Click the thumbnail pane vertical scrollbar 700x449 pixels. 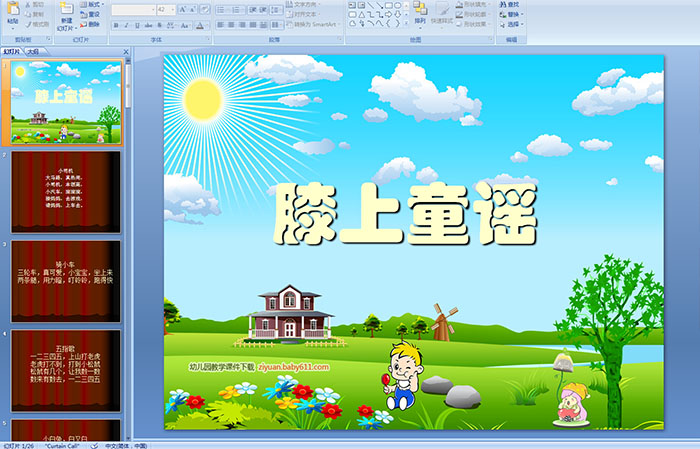pyautogui.click(x=128, y=250)
